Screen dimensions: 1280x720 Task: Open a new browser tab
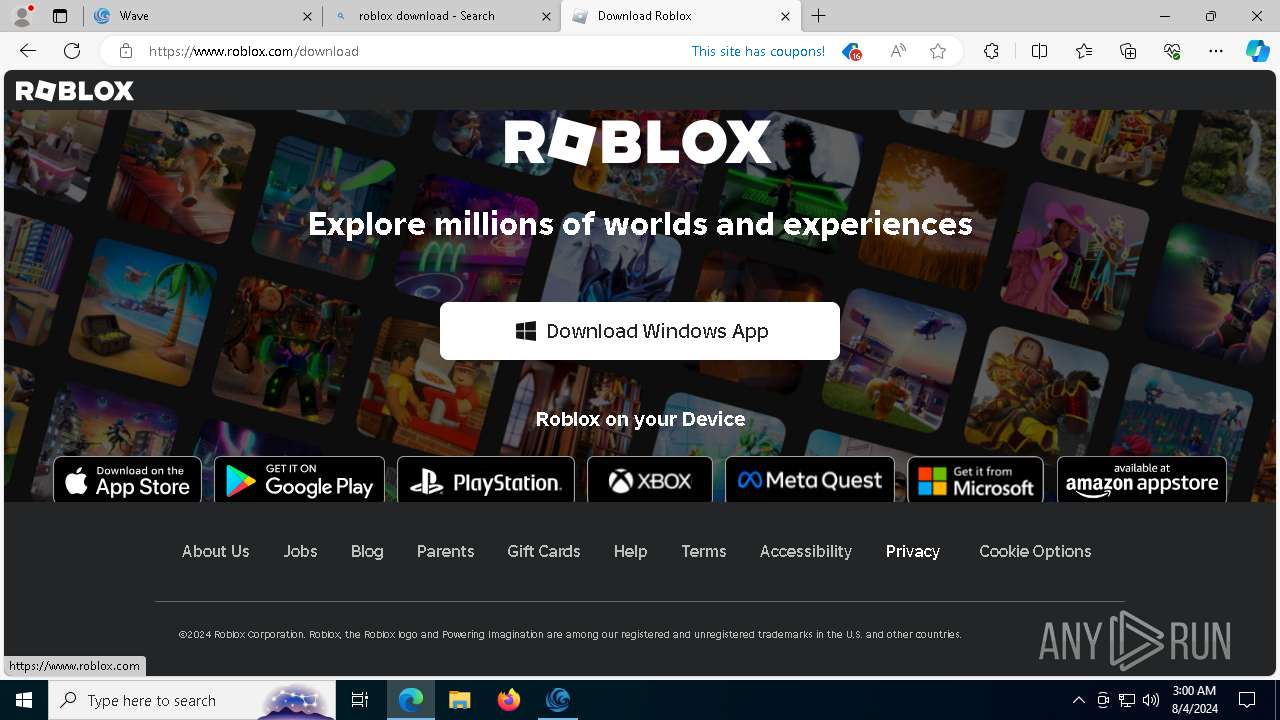coord(819,16)
